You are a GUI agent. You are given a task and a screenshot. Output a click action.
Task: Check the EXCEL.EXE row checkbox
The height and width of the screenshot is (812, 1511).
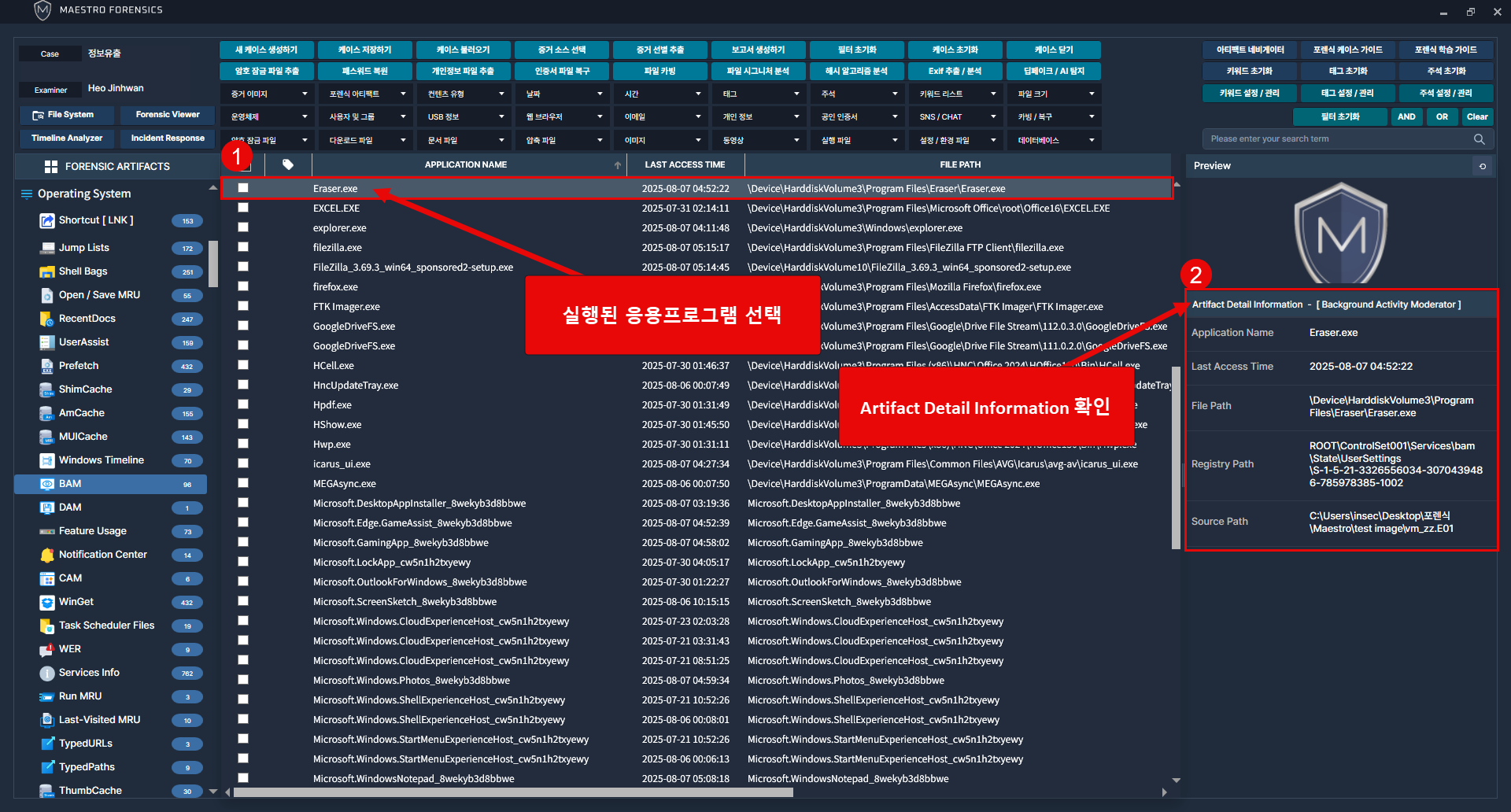click(243, 208)
